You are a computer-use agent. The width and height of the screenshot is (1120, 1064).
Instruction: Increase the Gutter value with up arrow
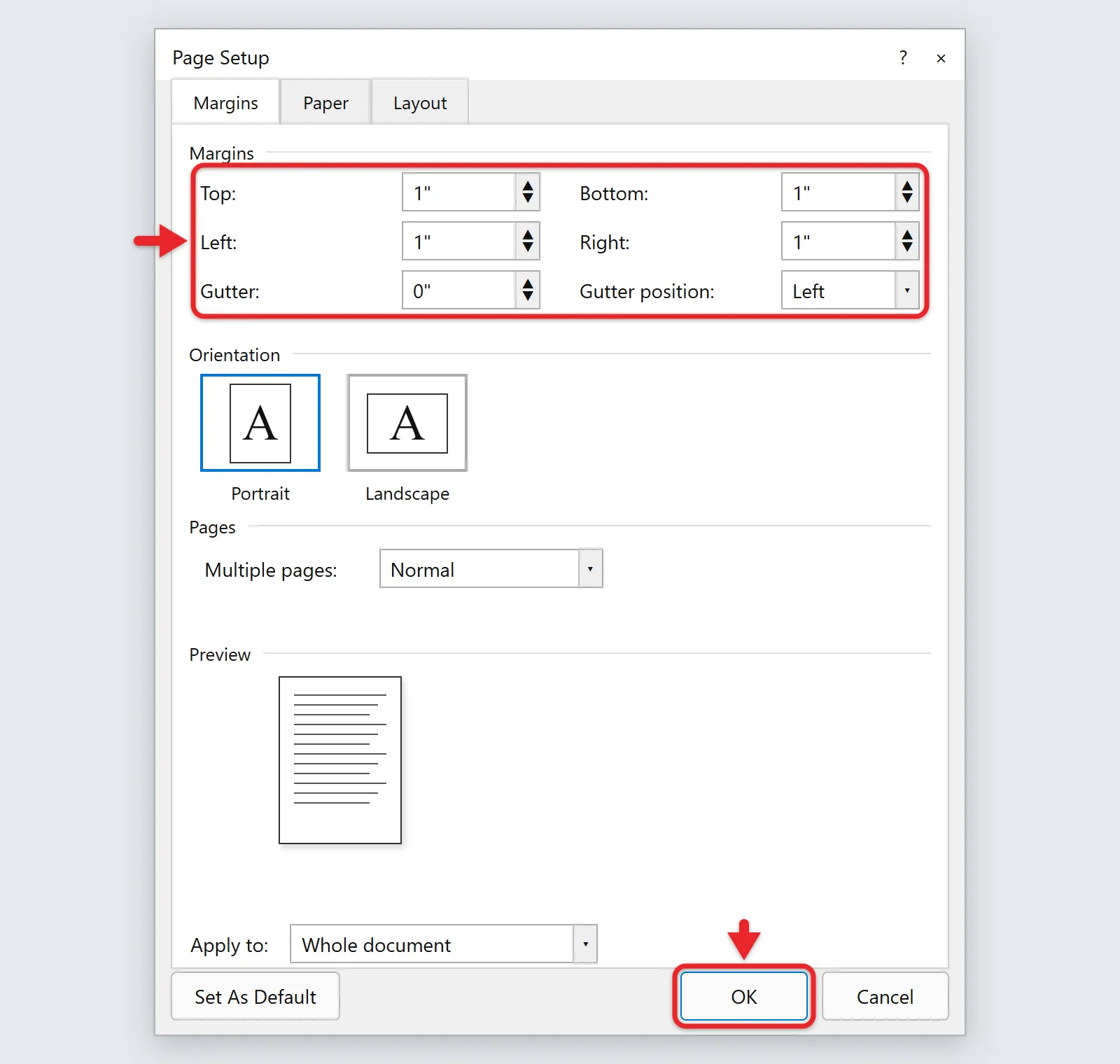click(528, 283)
